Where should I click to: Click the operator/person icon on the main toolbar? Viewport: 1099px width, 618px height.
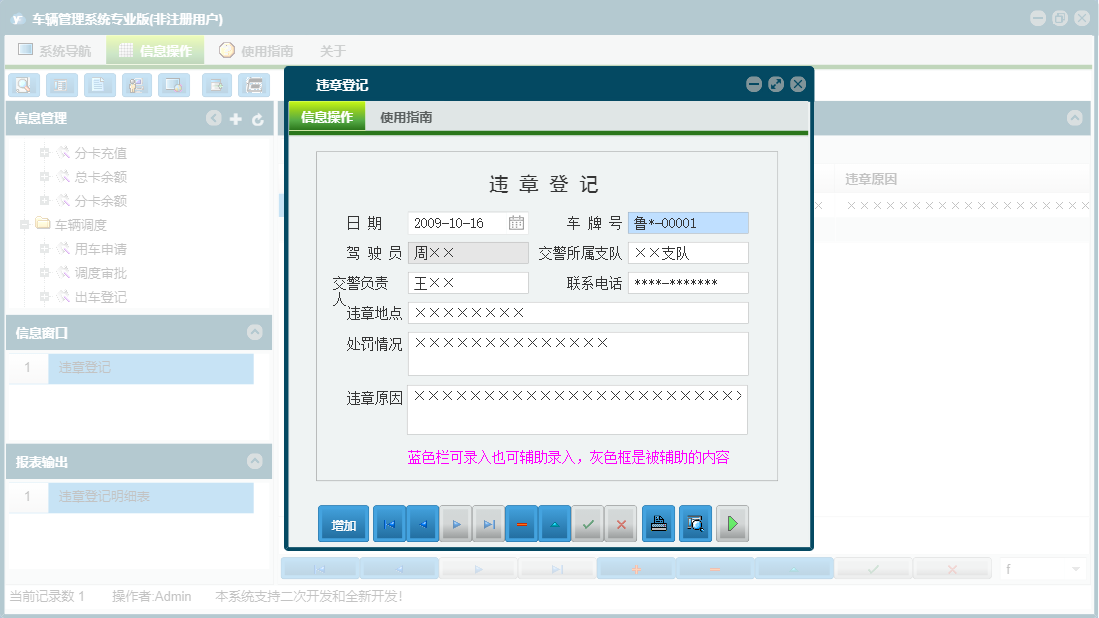[135, 85]
